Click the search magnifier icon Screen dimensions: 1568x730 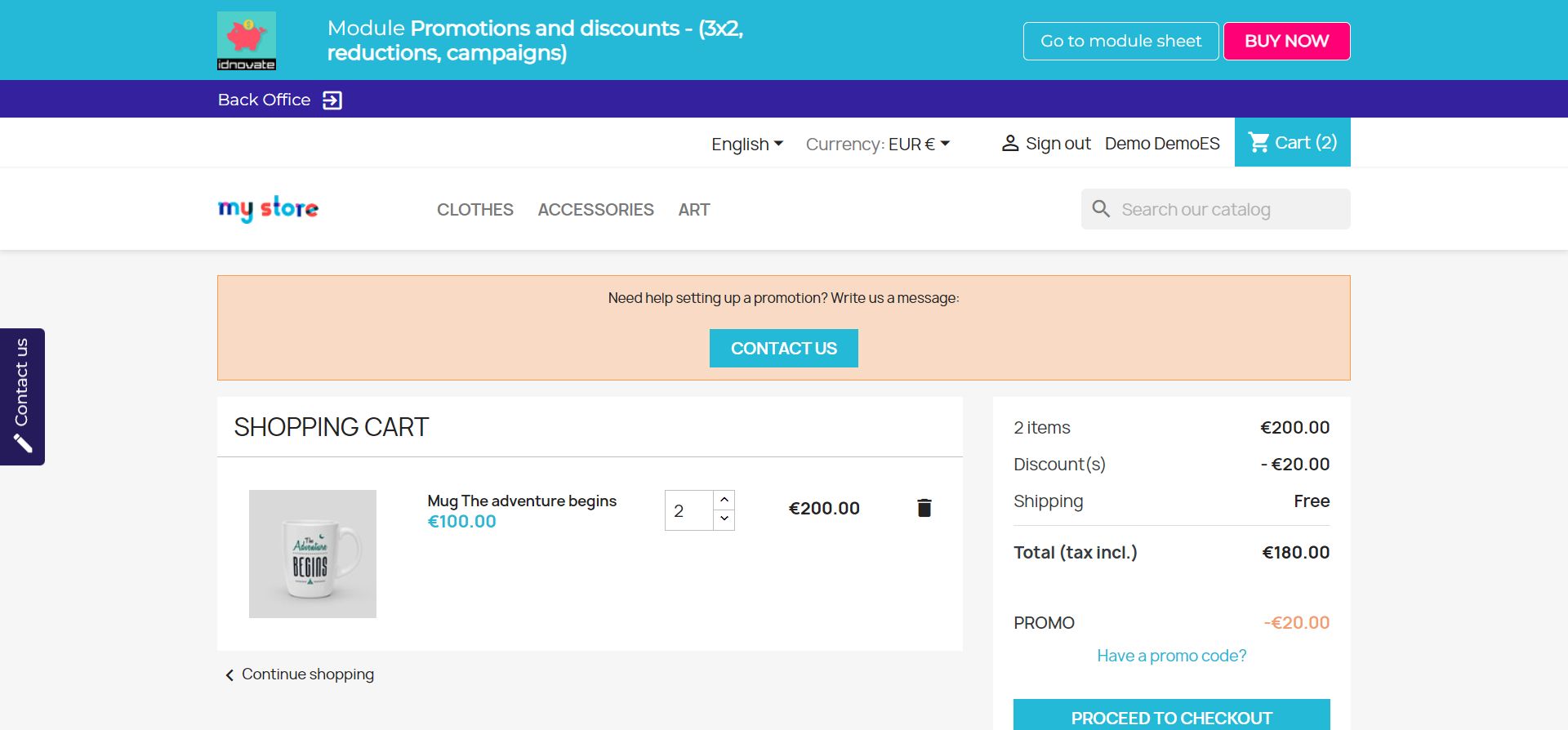click(1101, 209)
